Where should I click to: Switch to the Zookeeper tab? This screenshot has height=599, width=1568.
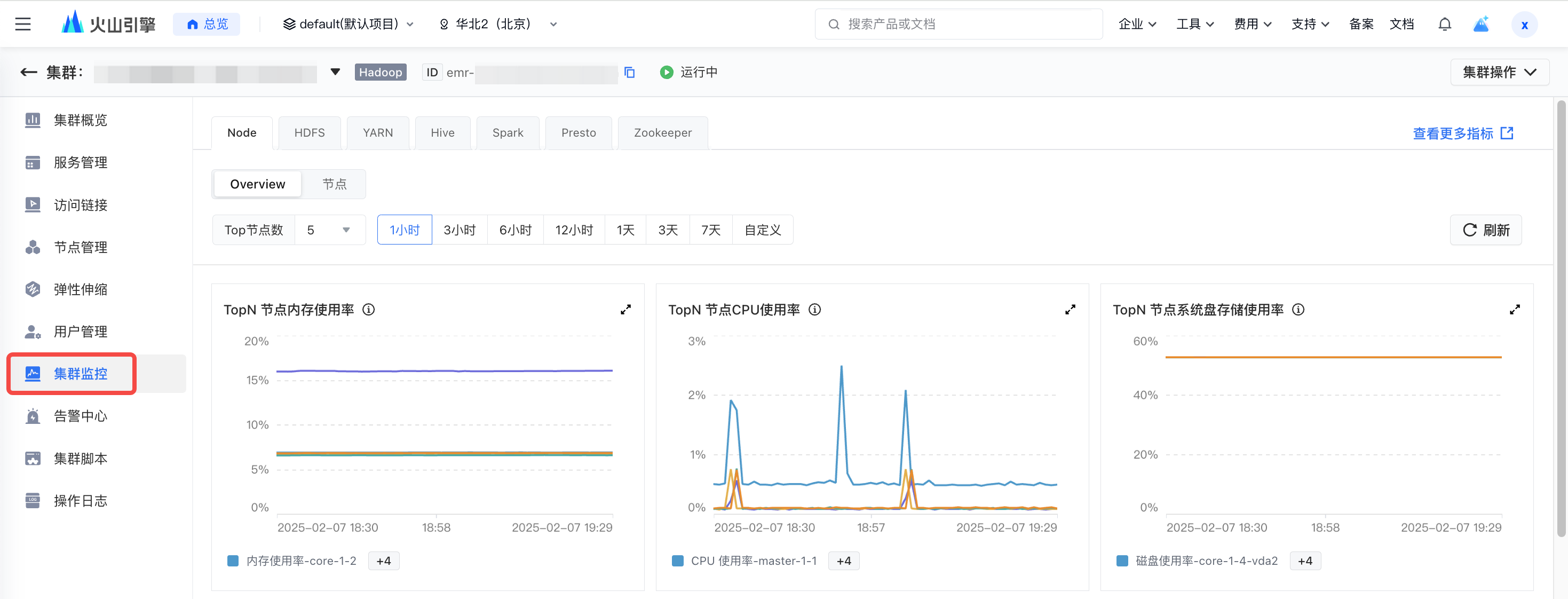[662, 133]
